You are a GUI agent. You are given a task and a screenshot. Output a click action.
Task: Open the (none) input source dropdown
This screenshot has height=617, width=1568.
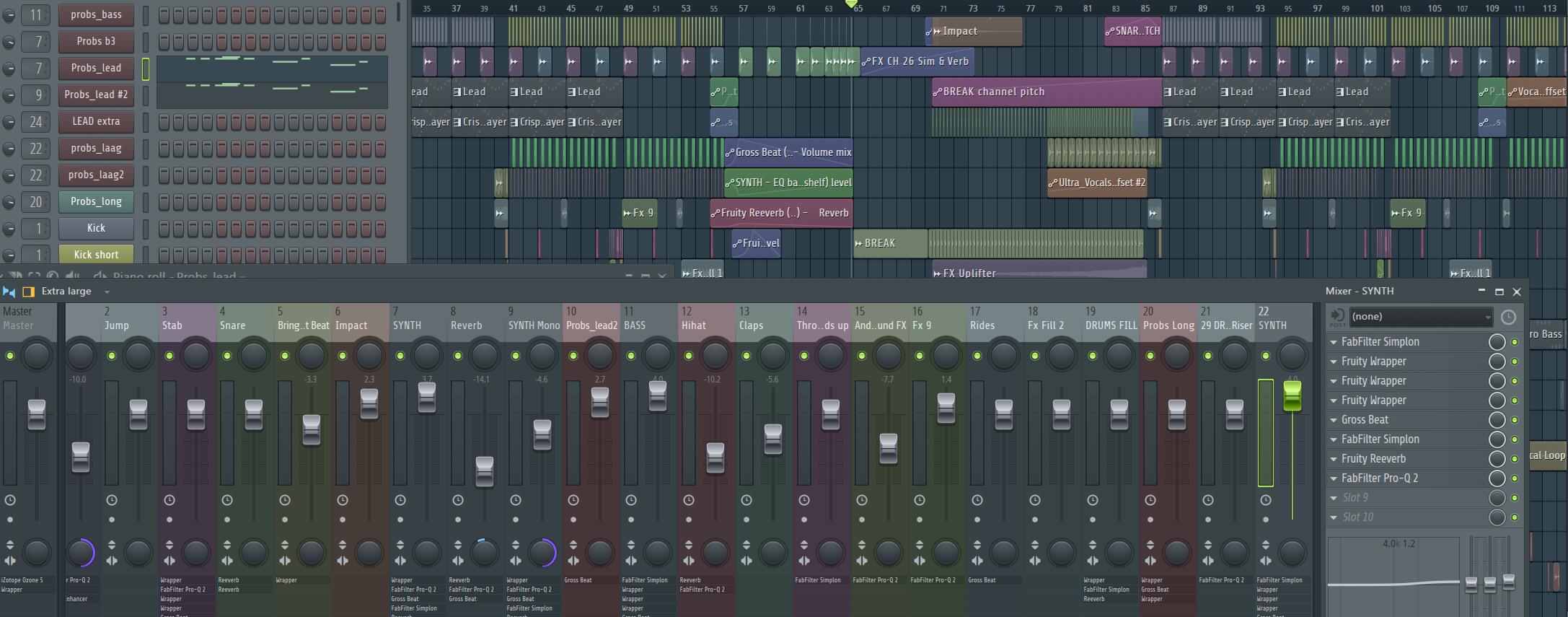pyautogui.click(x=1420, y=317)
